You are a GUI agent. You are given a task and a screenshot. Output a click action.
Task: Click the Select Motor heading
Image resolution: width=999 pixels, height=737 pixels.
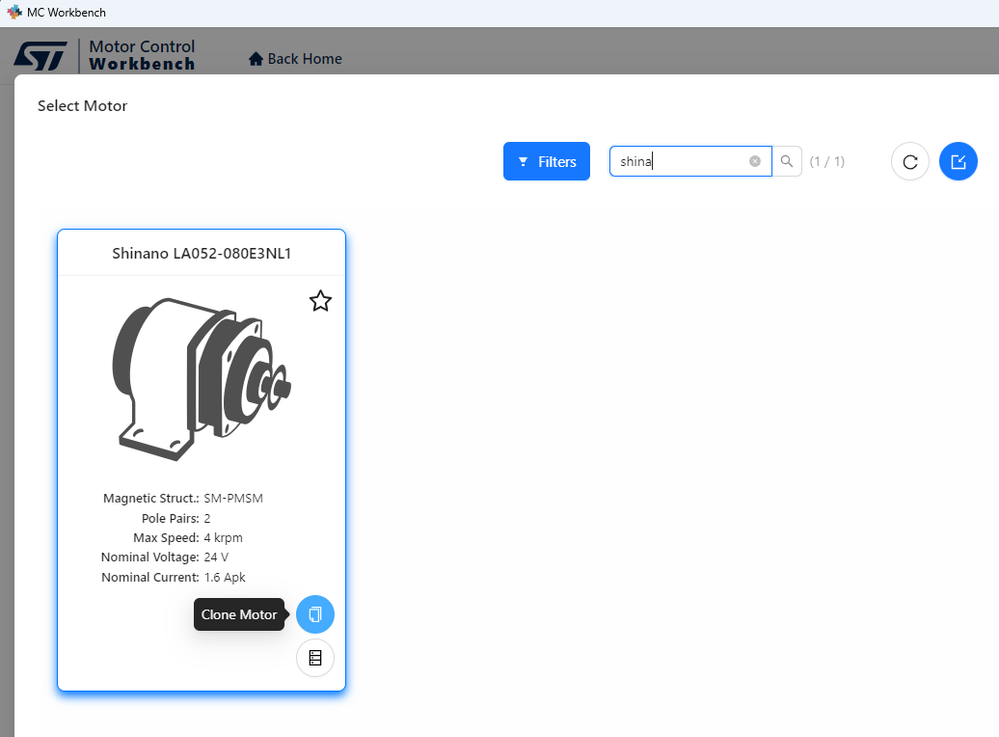82,106
